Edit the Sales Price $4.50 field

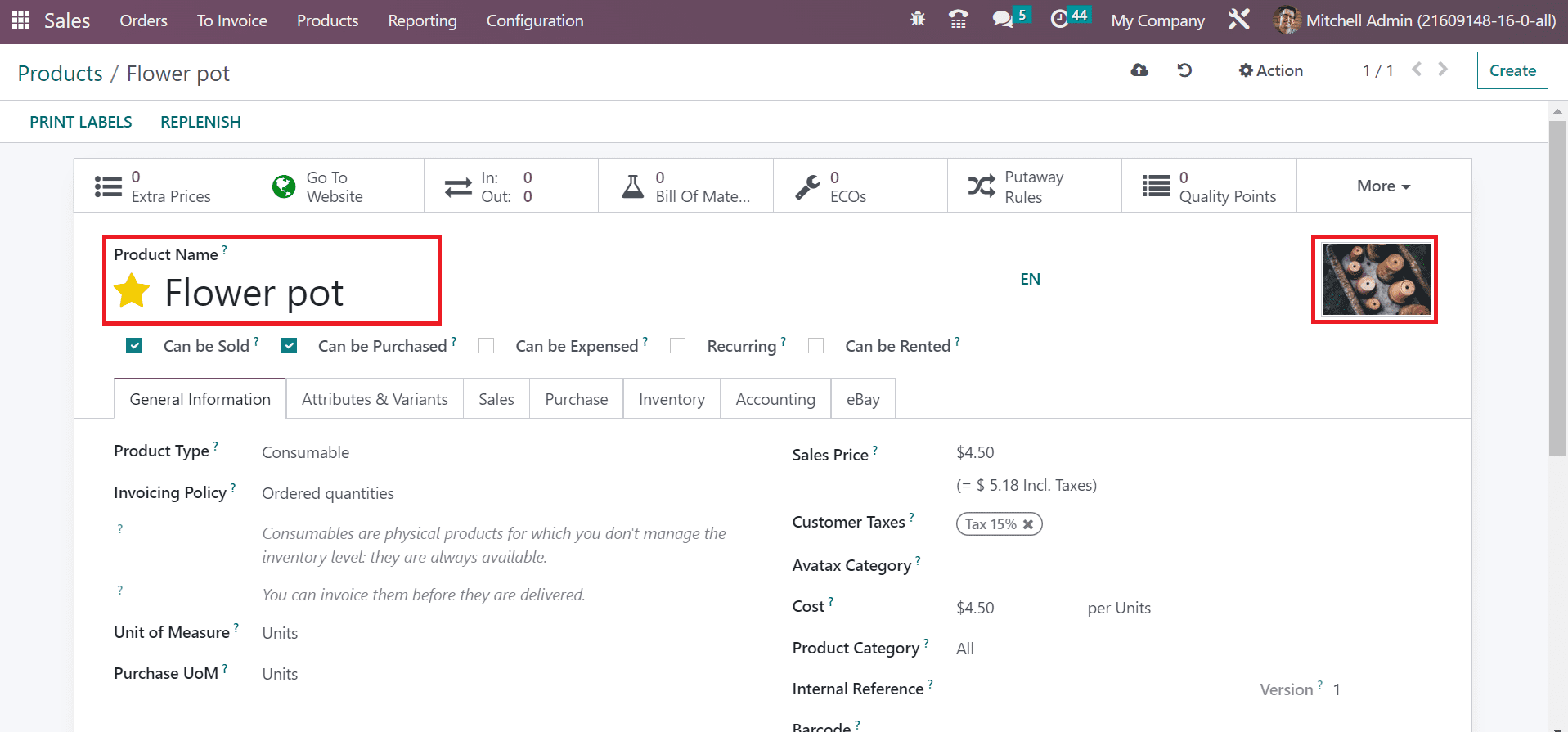point(975,452)
